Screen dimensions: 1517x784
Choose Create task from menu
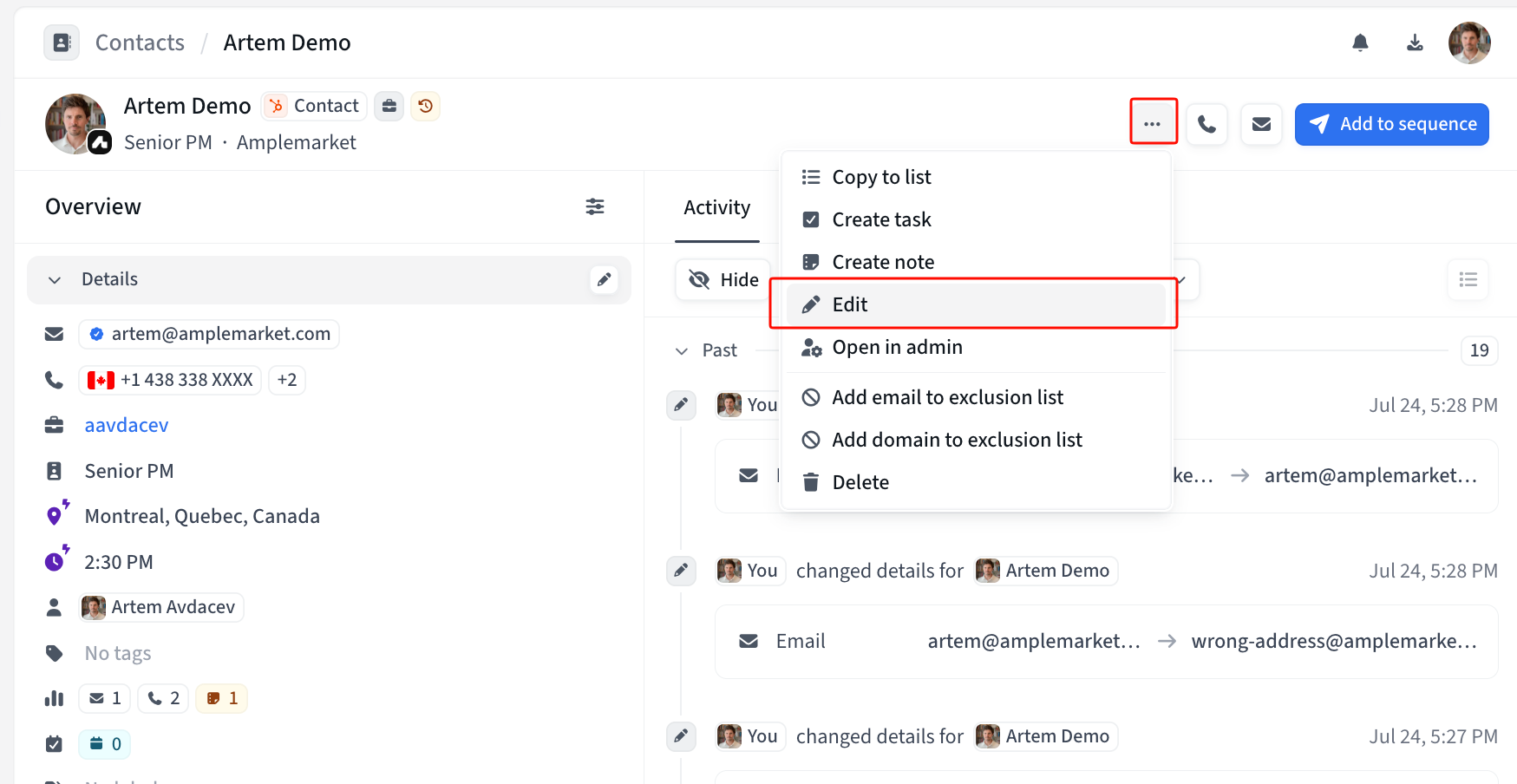[976, 219]
